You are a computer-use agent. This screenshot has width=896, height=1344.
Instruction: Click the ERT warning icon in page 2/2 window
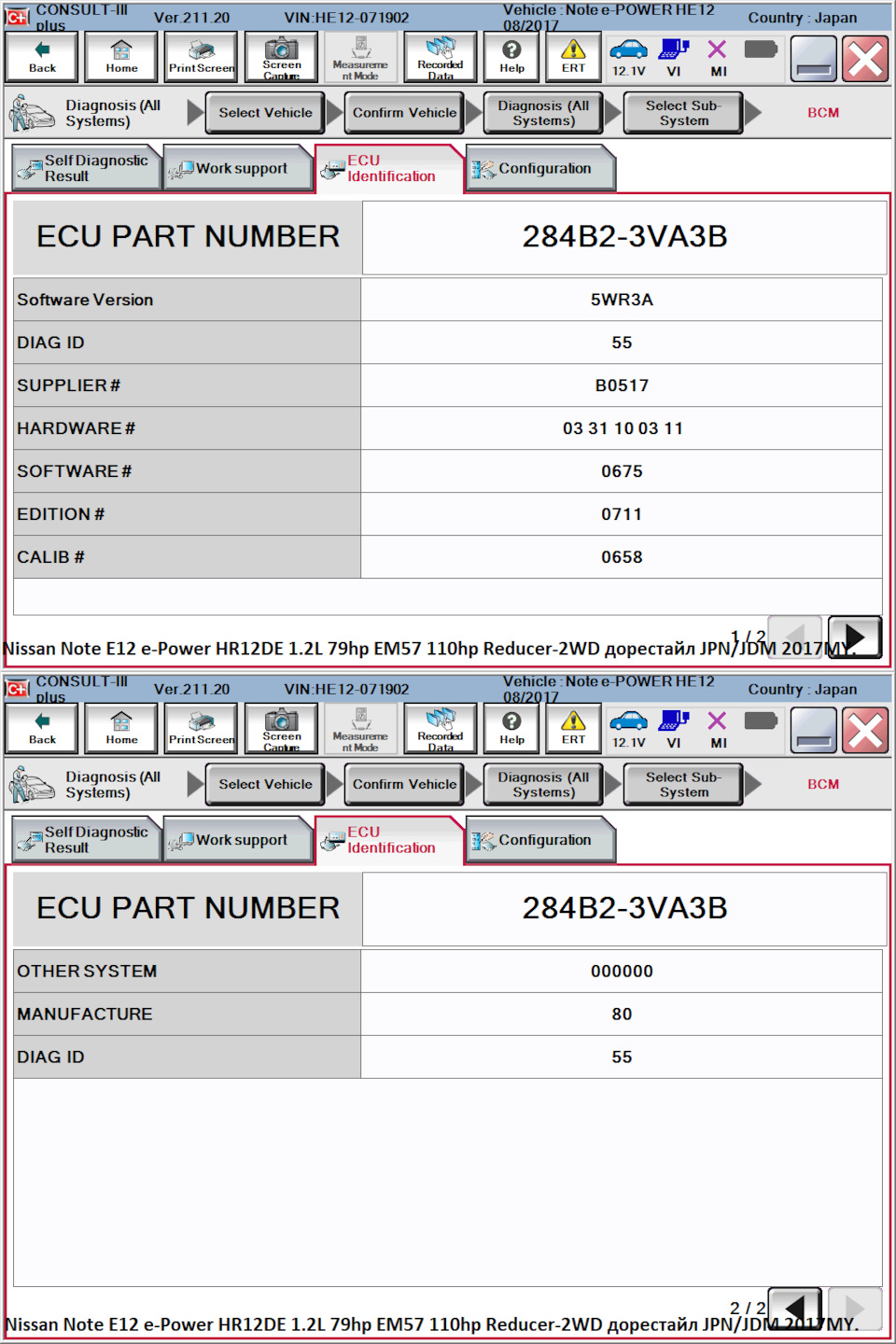click(x=573, y=729)
